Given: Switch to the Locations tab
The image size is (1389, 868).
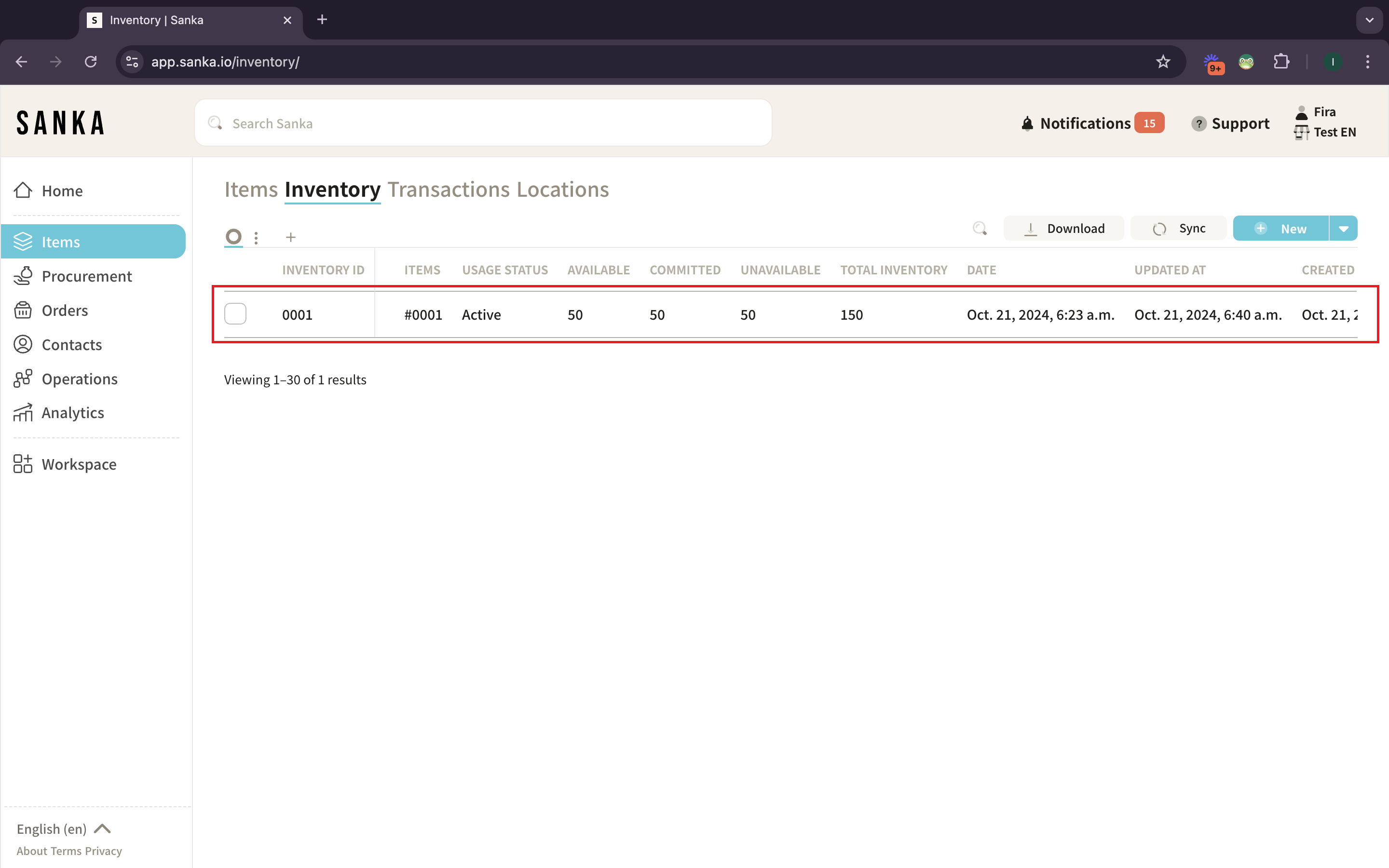Looking at the screenshot, I should tap(562, 190).
